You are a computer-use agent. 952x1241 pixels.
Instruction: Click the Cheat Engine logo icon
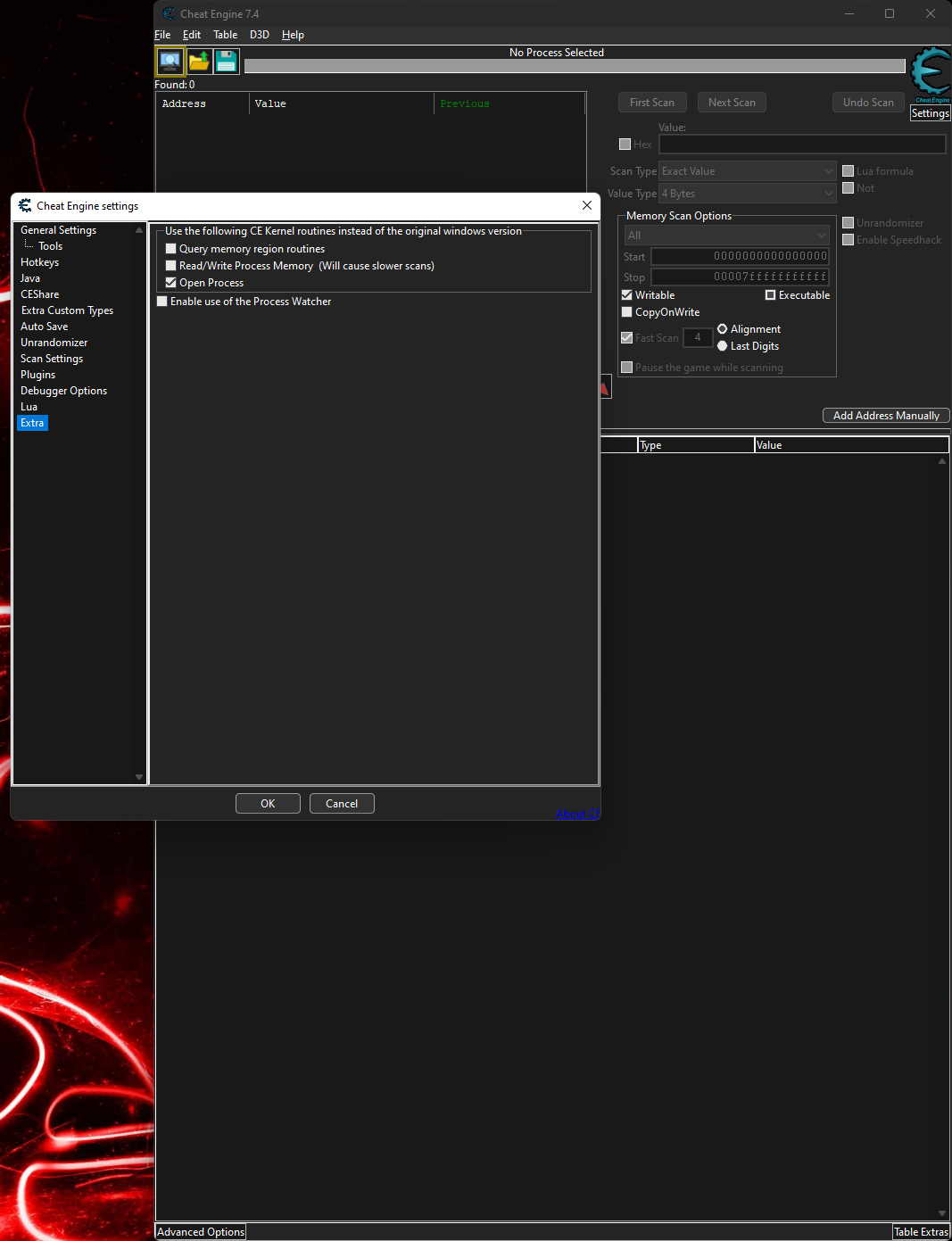pos(931,75)
